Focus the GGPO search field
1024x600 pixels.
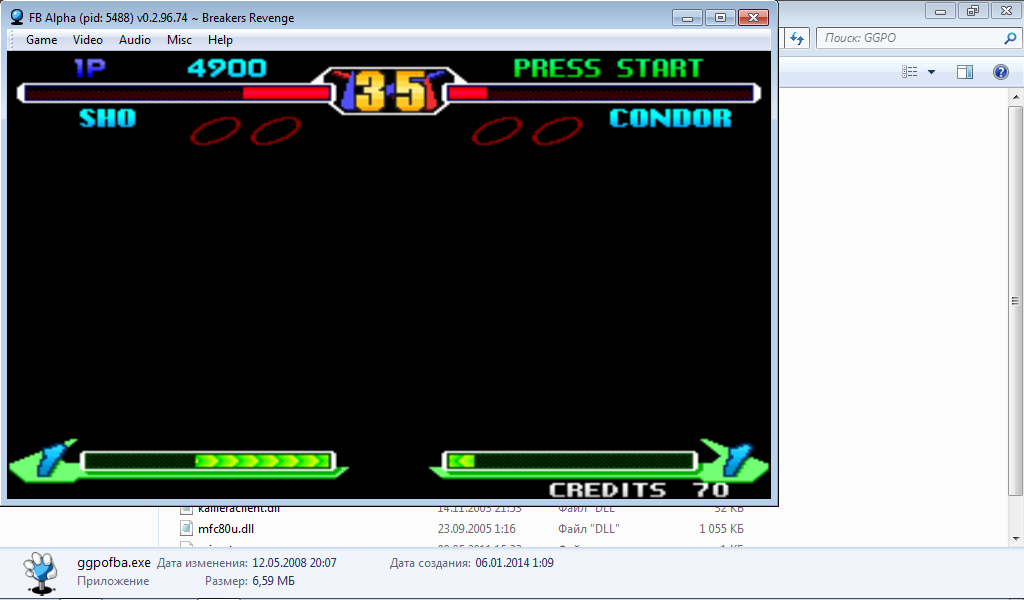click(910, 38)
